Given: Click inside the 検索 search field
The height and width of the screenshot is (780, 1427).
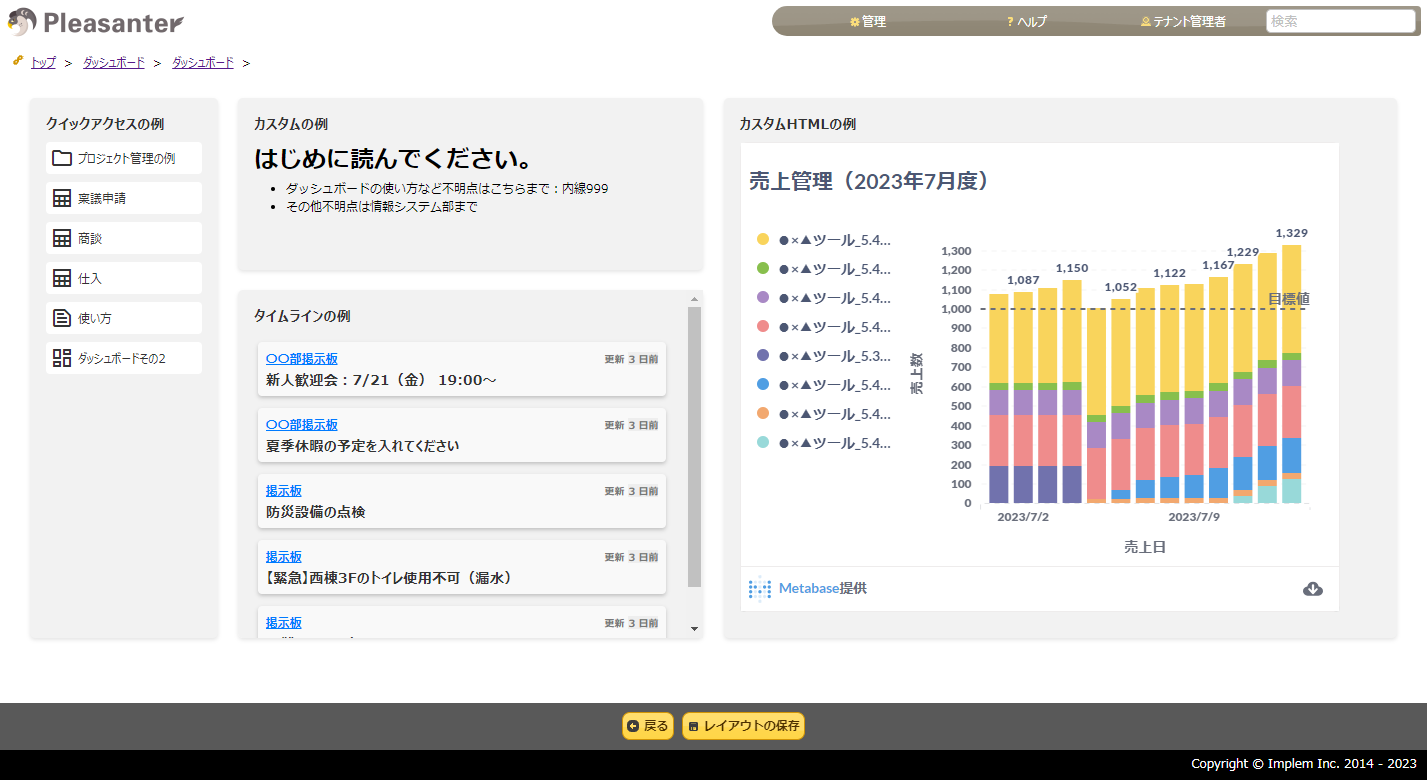Looking at the screenshot, I should pyautogui.click(x=1340, y=19).
